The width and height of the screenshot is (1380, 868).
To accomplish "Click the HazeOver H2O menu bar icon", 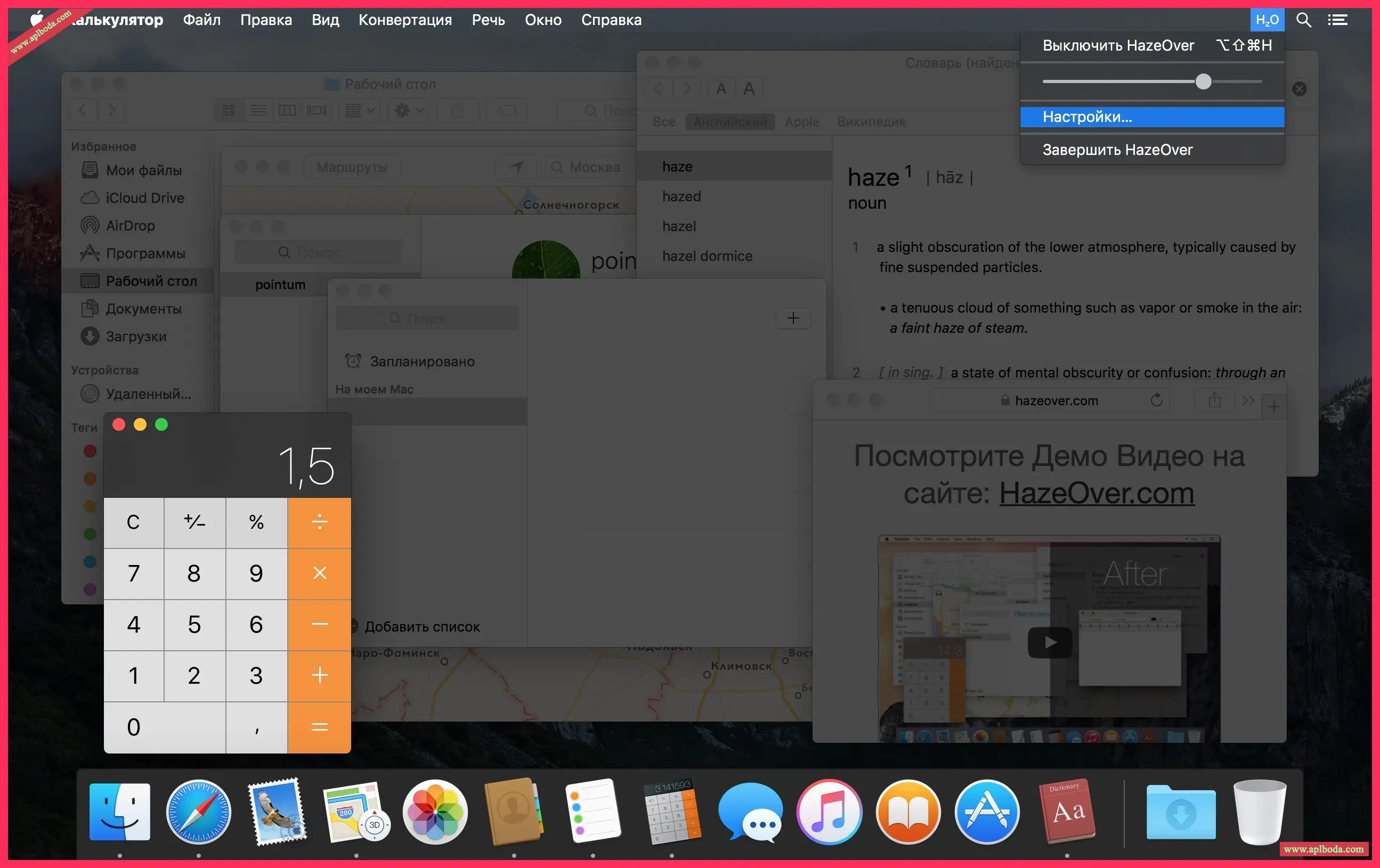I will pyautogui.click(x=1267, y=20).
